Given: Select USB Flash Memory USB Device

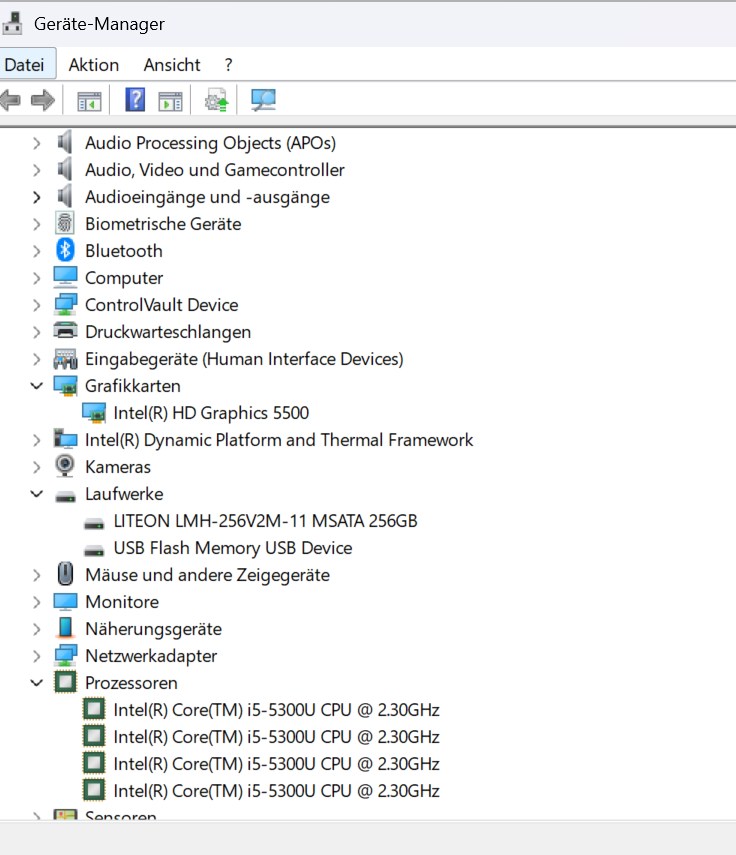Looking at the screenshot, I should pos(233,548).
